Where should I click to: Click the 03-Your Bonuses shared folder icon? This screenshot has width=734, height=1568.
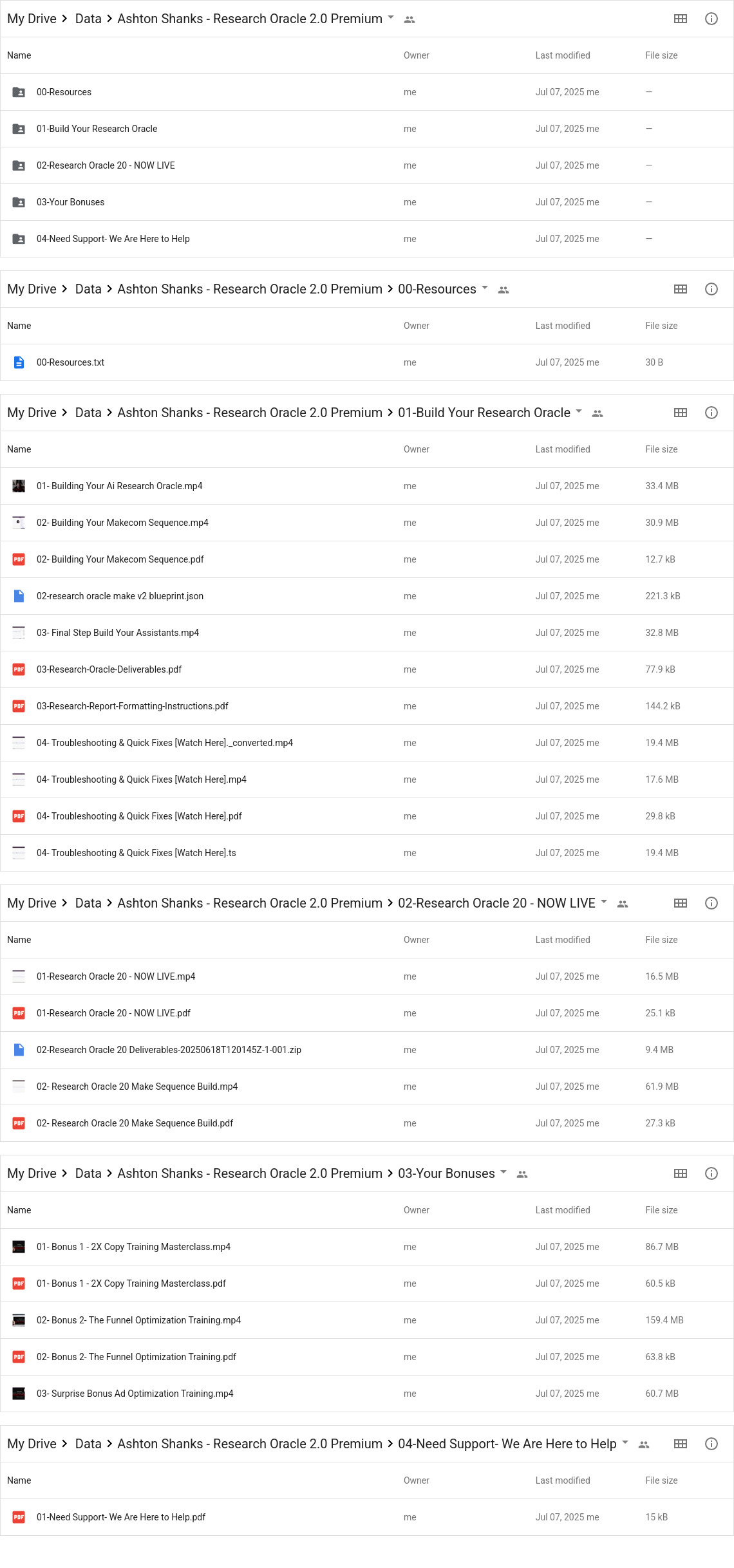coord(19,202)
